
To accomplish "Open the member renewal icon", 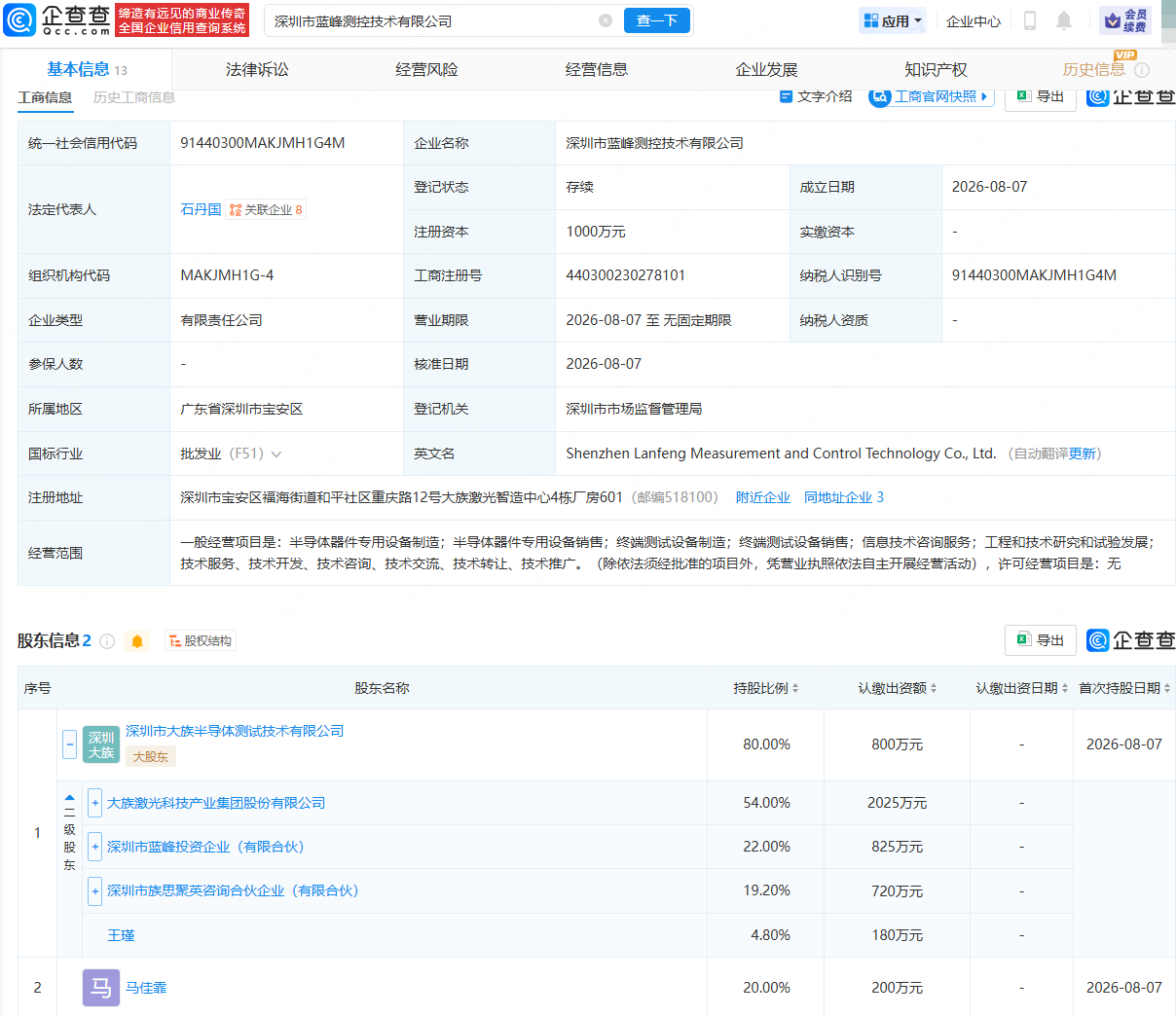I will [1125, 20].
